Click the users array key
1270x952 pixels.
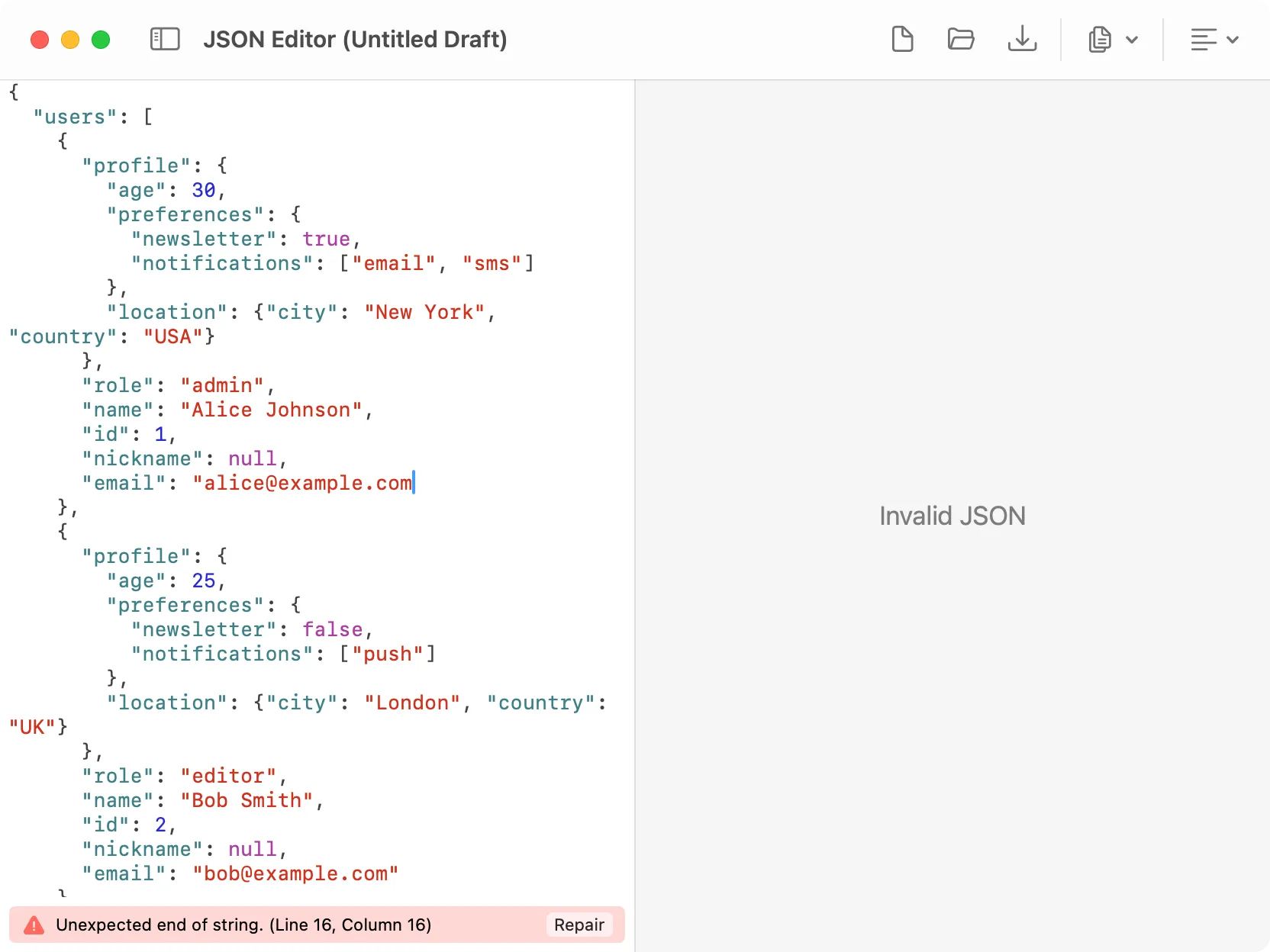coord(74,116)
